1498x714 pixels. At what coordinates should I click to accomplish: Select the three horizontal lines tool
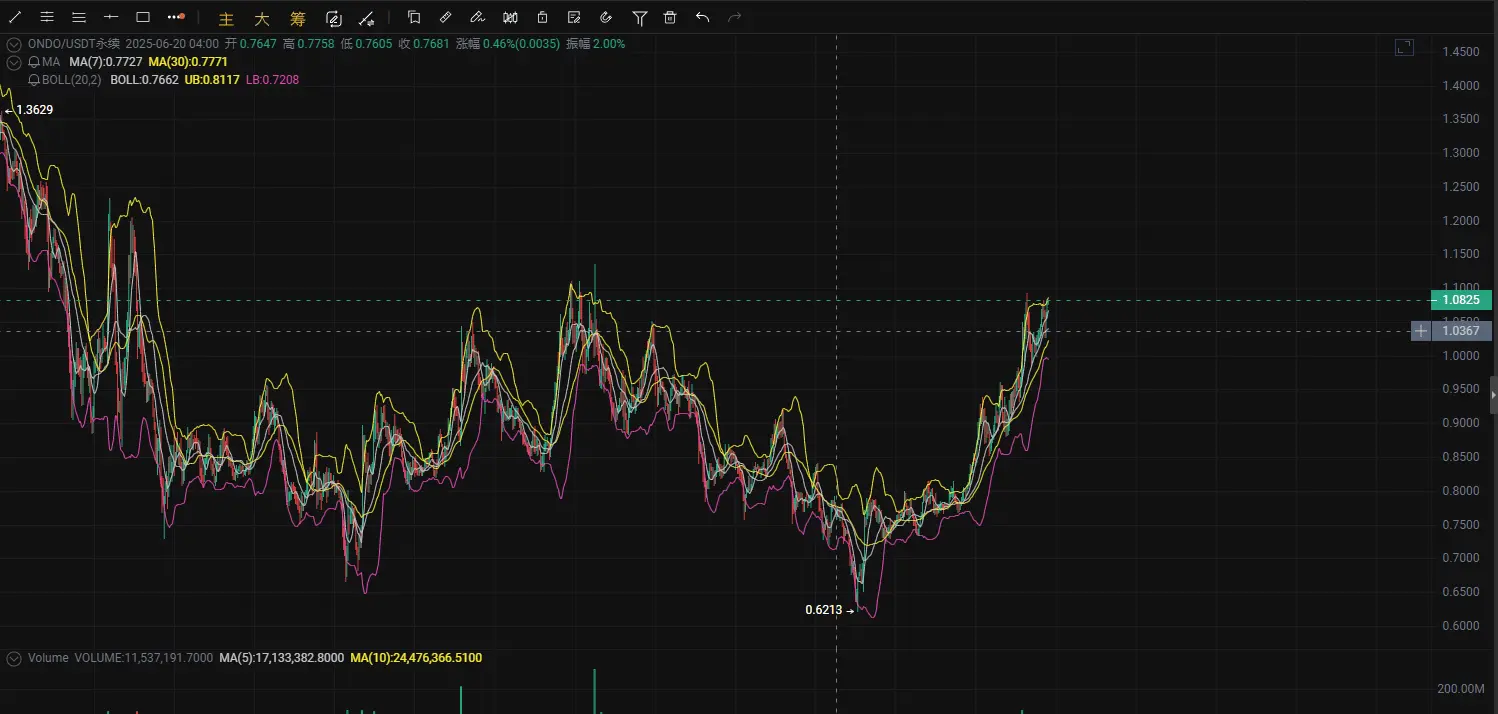pos(79,17)
